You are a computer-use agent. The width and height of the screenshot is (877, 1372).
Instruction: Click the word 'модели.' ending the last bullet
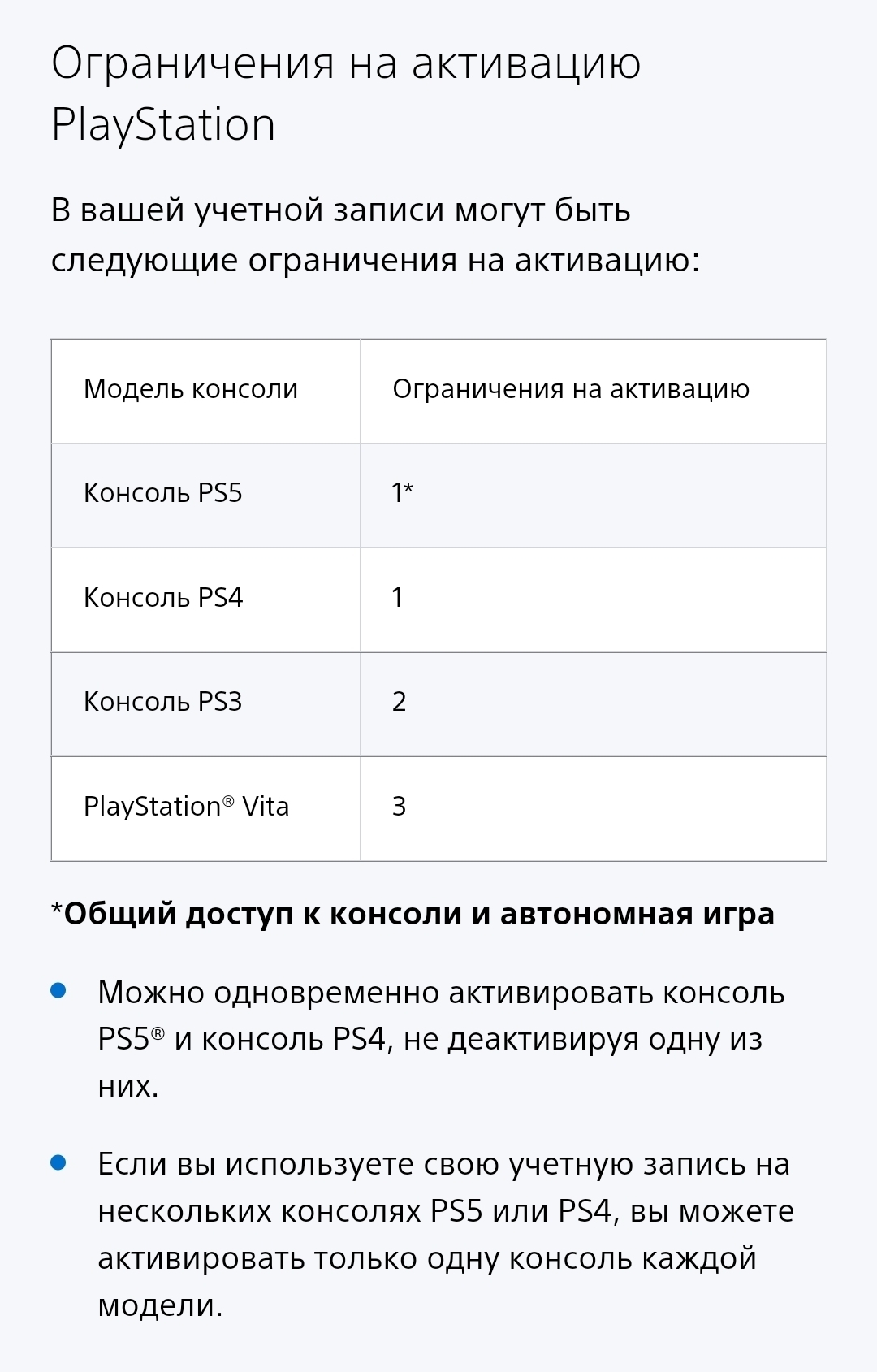[x=160, y=1305]
